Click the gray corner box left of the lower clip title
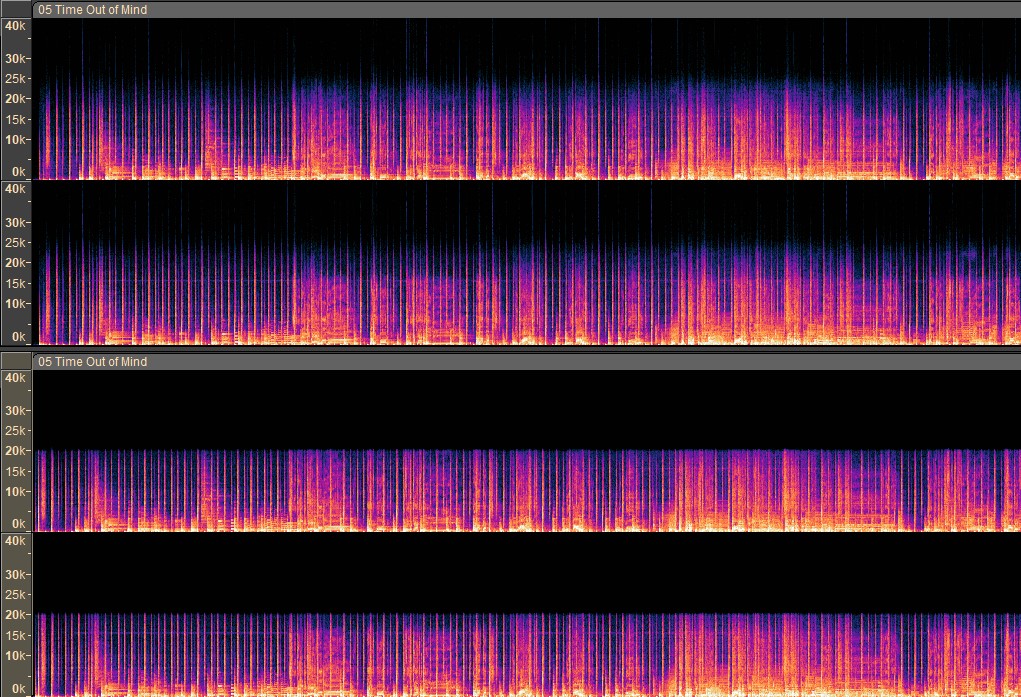The height and width of the screenshot is (697, 1021). pyautogui.click(x=16, y=361)
